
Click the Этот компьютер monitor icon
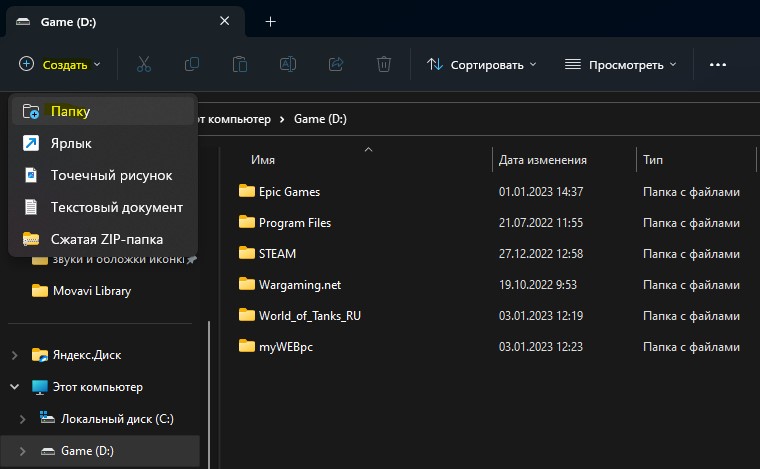(40, 387)
